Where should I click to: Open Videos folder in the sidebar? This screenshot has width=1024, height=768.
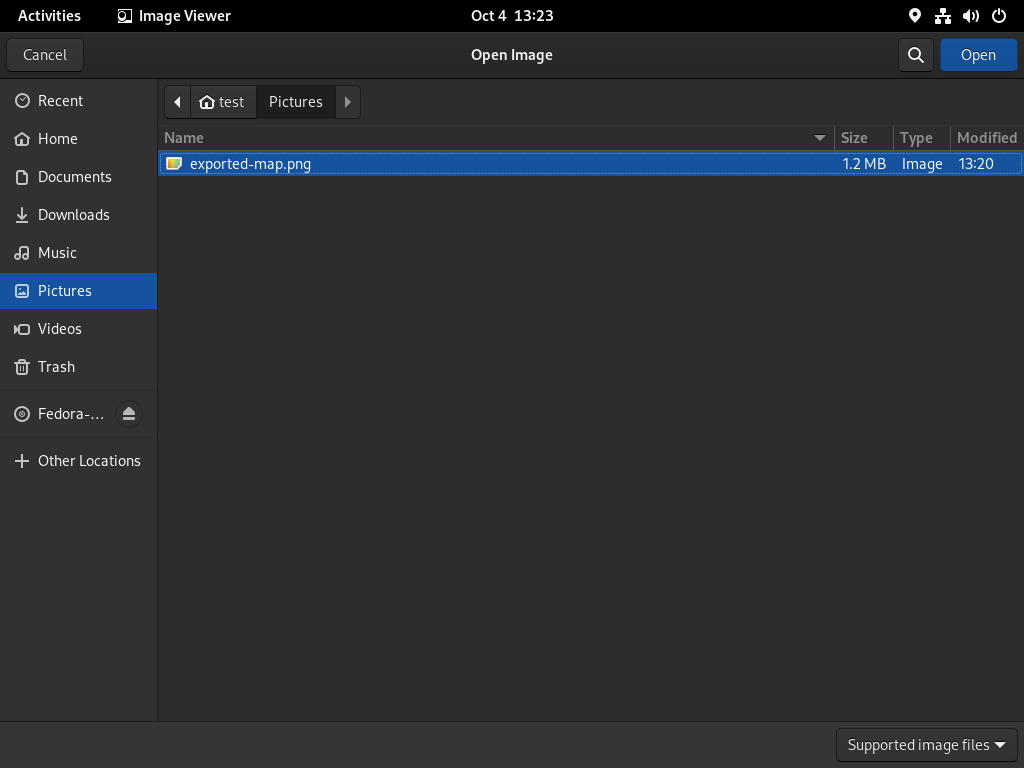[78, 328]
